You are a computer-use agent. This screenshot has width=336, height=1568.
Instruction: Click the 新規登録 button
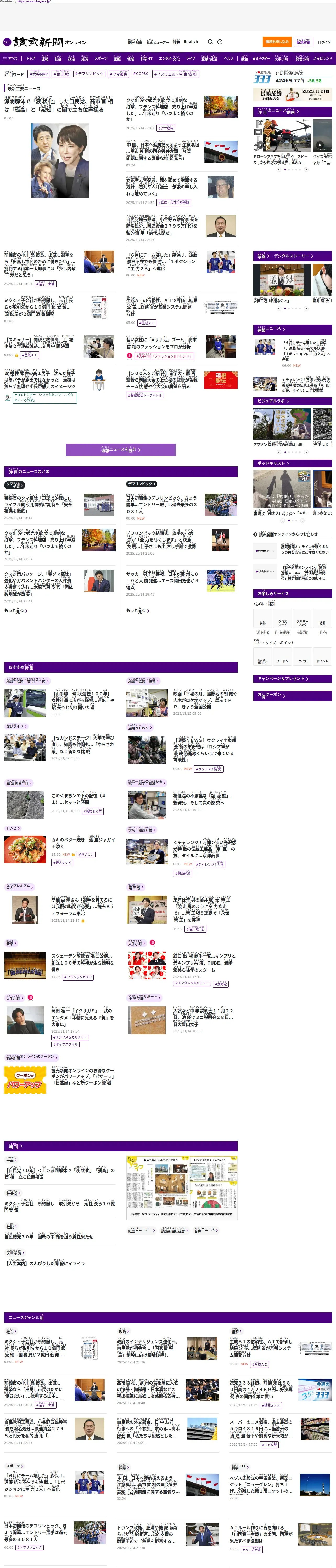(303, 42)
